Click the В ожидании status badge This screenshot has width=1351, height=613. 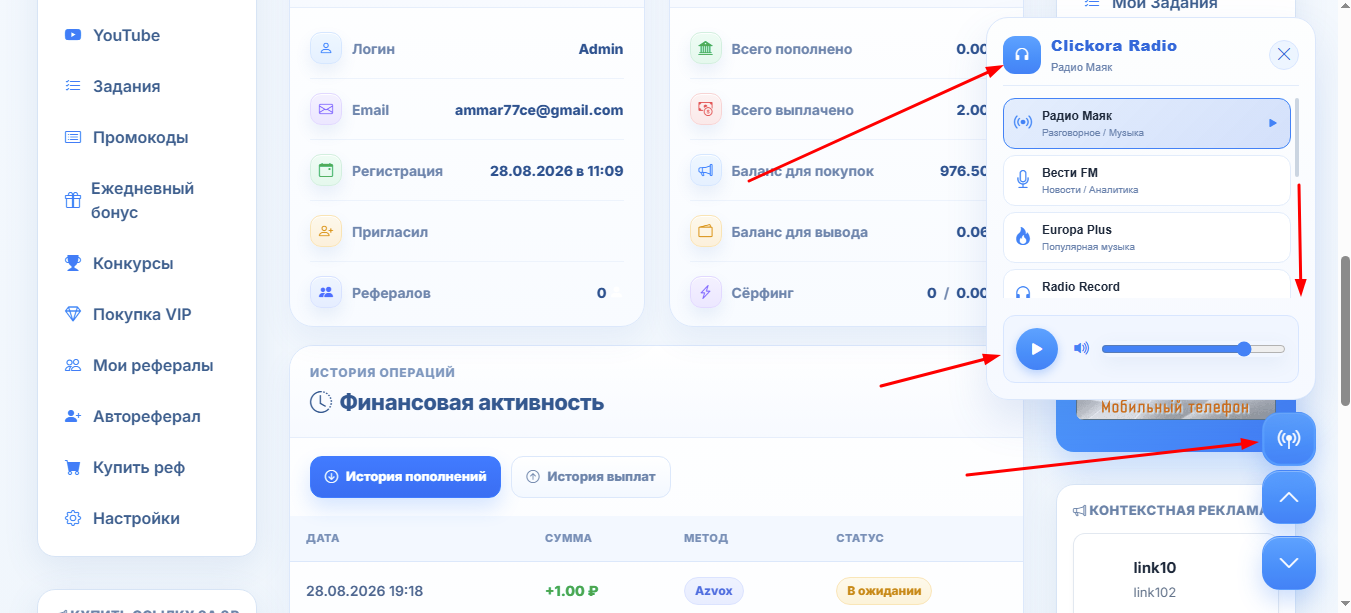point(884,591)
